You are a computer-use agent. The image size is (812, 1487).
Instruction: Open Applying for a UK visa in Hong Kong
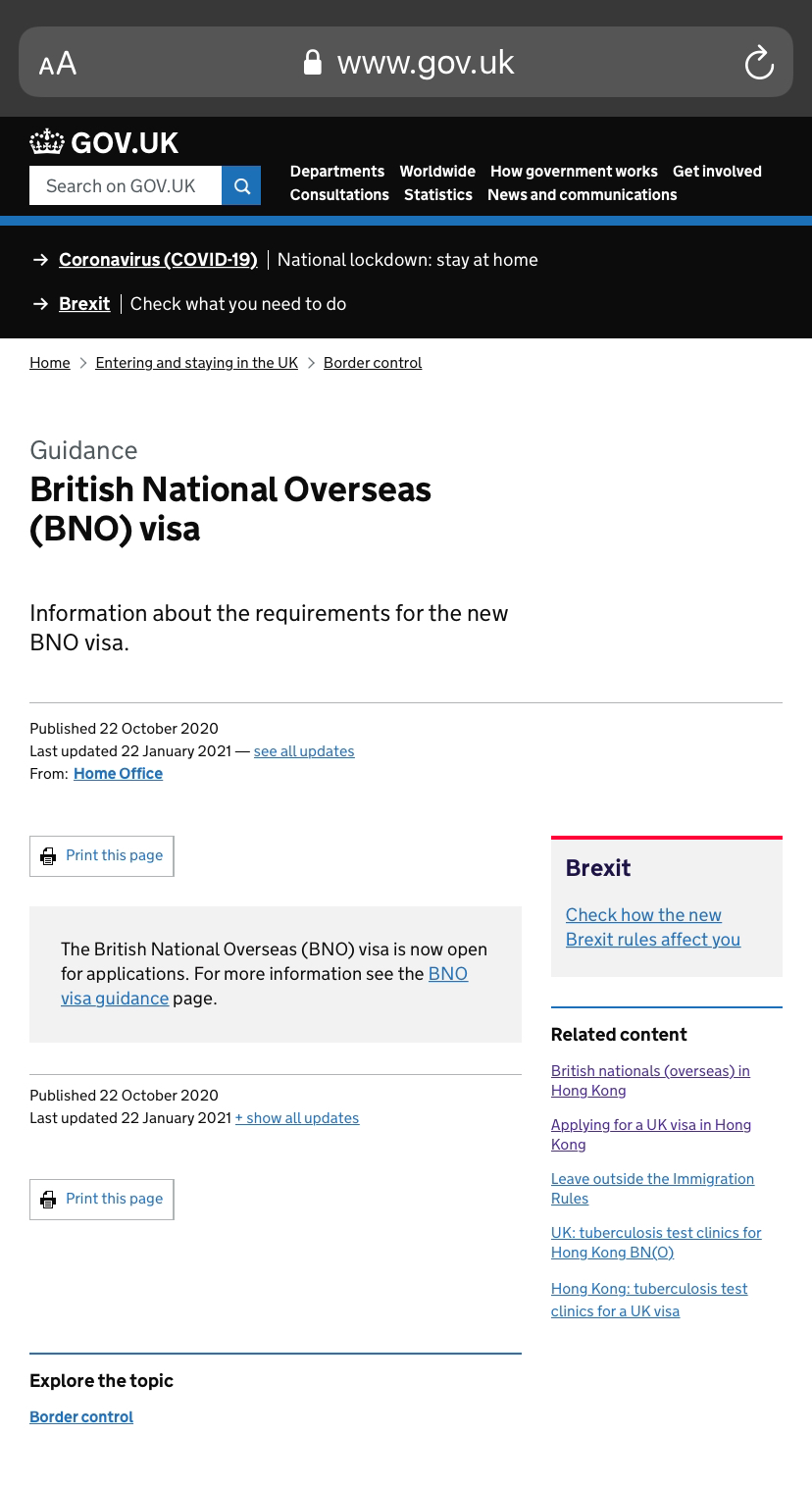click(x=651, y=1135)
